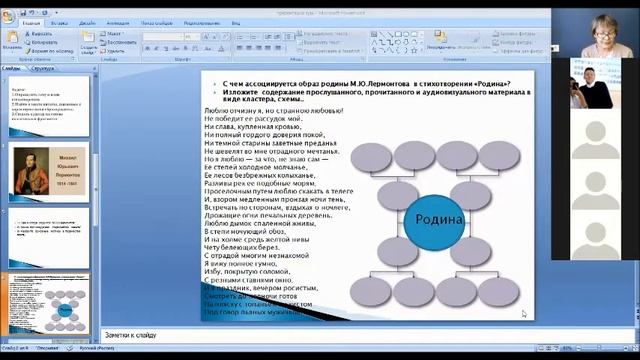Screen dimensions: 640x360
Task: Toggle text shadow formatting
Action: click(185, 49)
